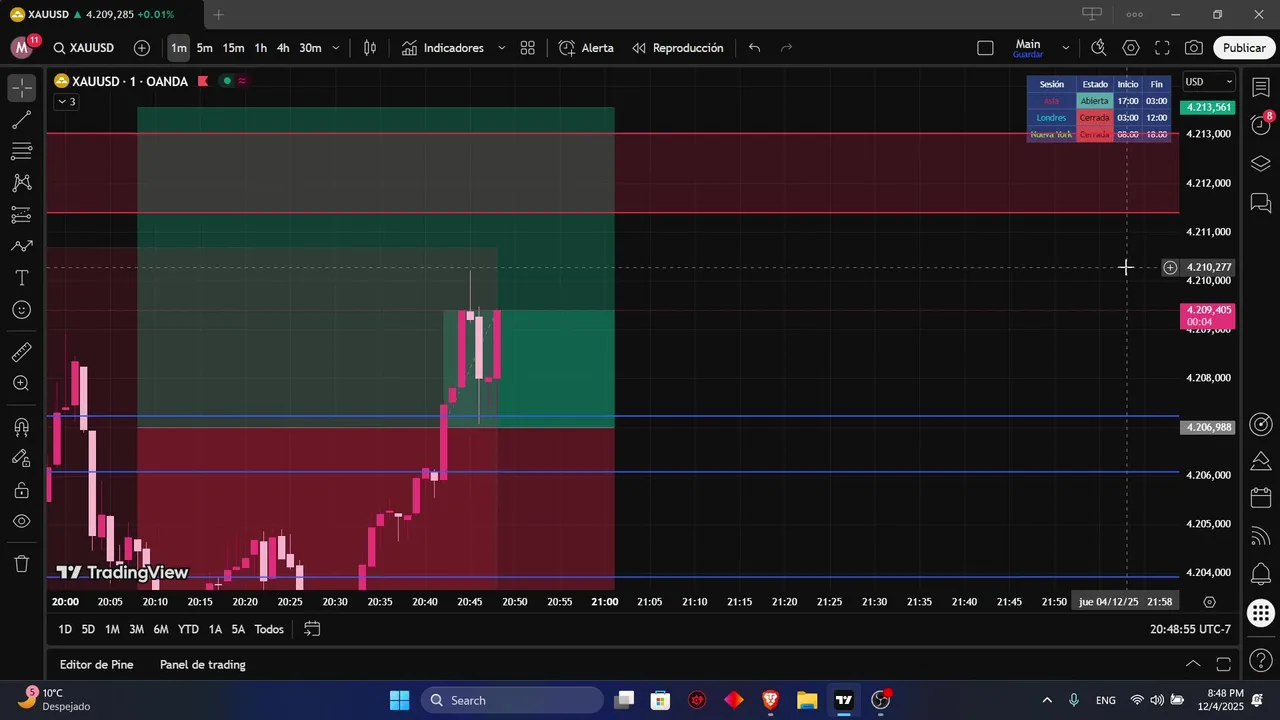Screen dimensions: 1280x720
Task: Switch to the 5m timeframe
Action: coord(205,48)
